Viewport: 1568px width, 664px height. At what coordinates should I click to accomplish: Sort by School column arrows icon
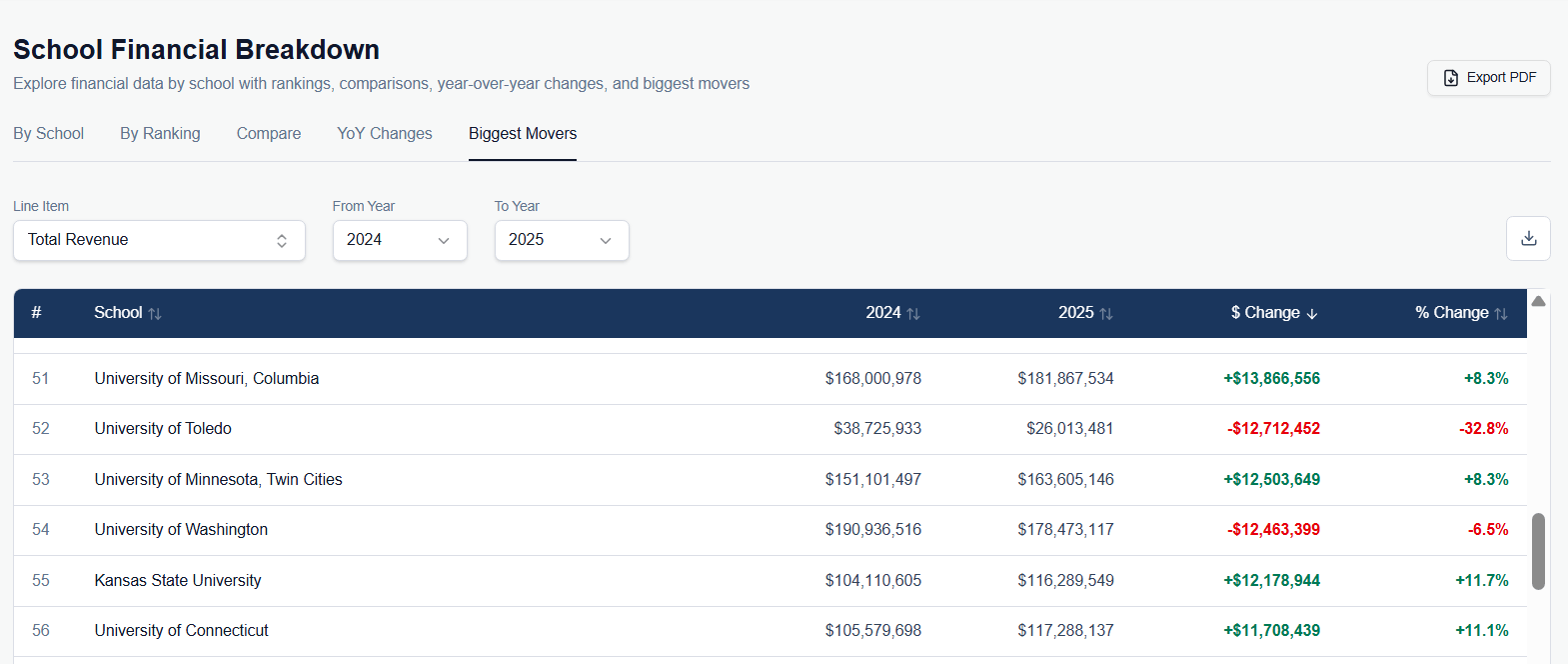coord(155,314)
